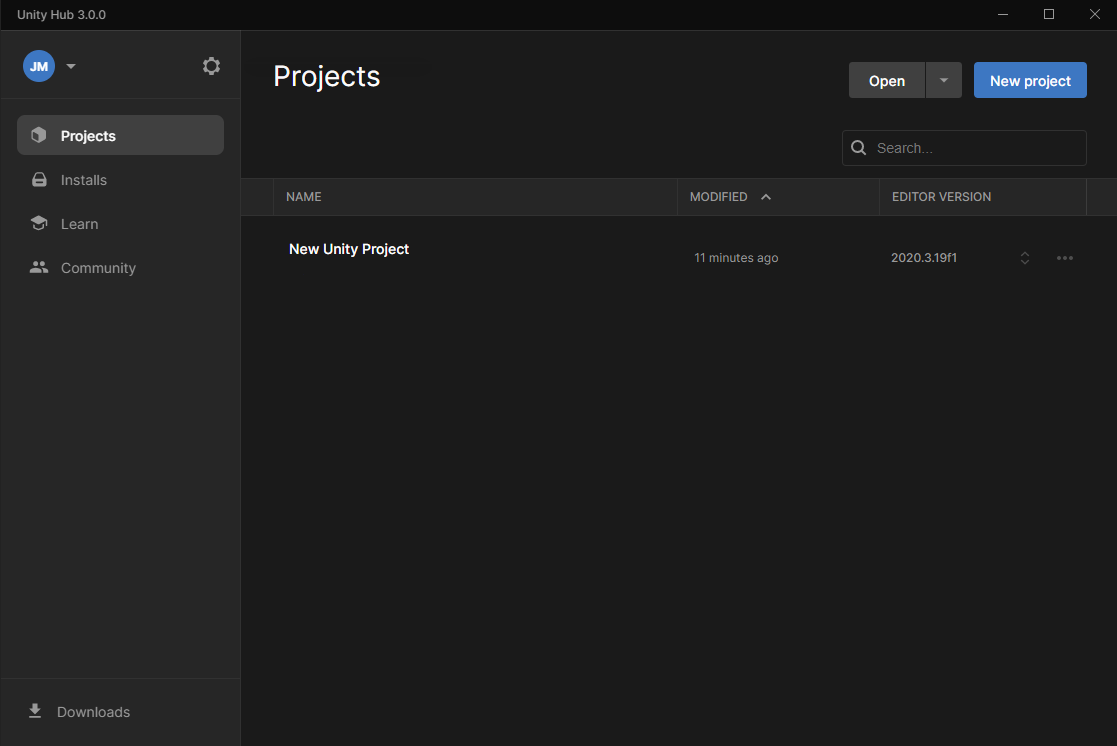Go to the Learn section
This screenshot has width=1117, height=746.
(x=80, y=224)
